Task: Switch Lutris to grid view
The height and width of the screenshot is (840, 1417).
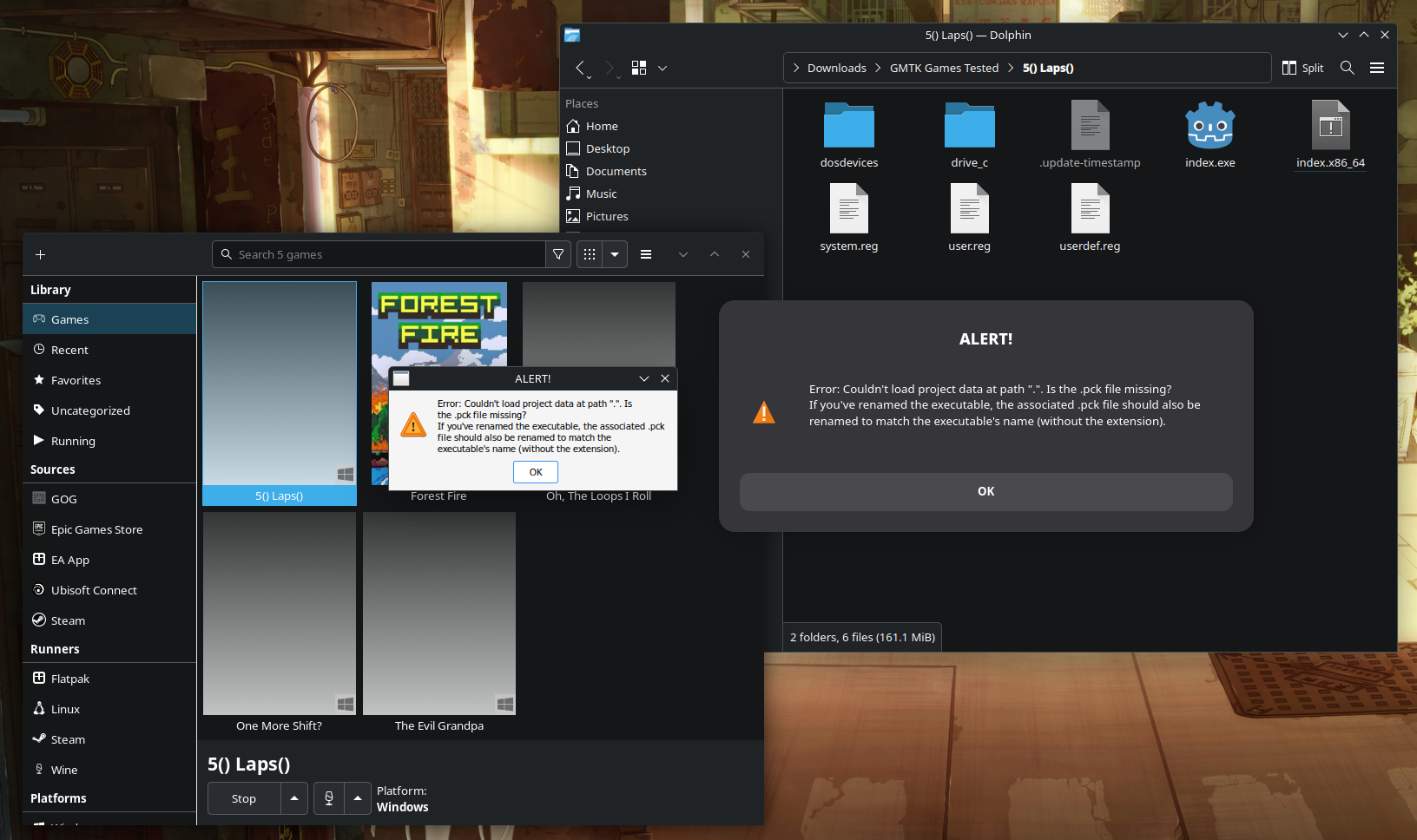Action: pos(590,254)
